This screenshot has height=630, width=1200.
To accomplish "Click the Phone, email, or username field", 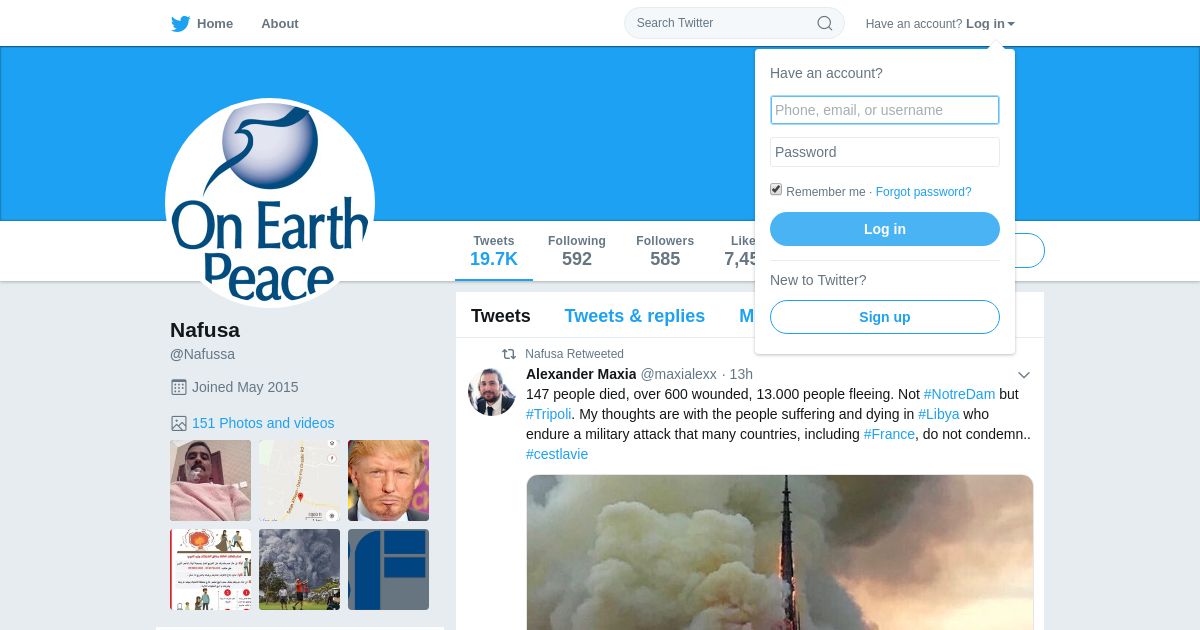I will [885, 110].
